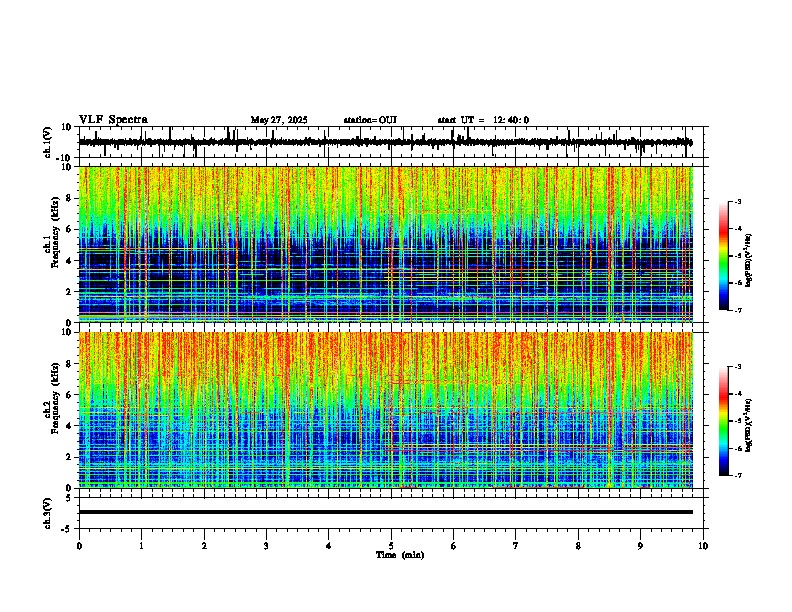Screen dimensions: 792x612
Task: Click the time axis tick label "6"
Action: [x=453, y=546]
